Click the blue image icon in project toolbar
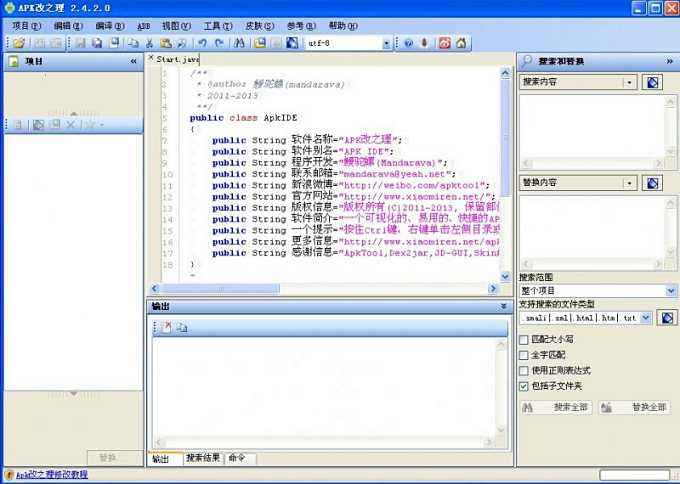680x484 pixels. pyautogui.click(x=38, y=125)
